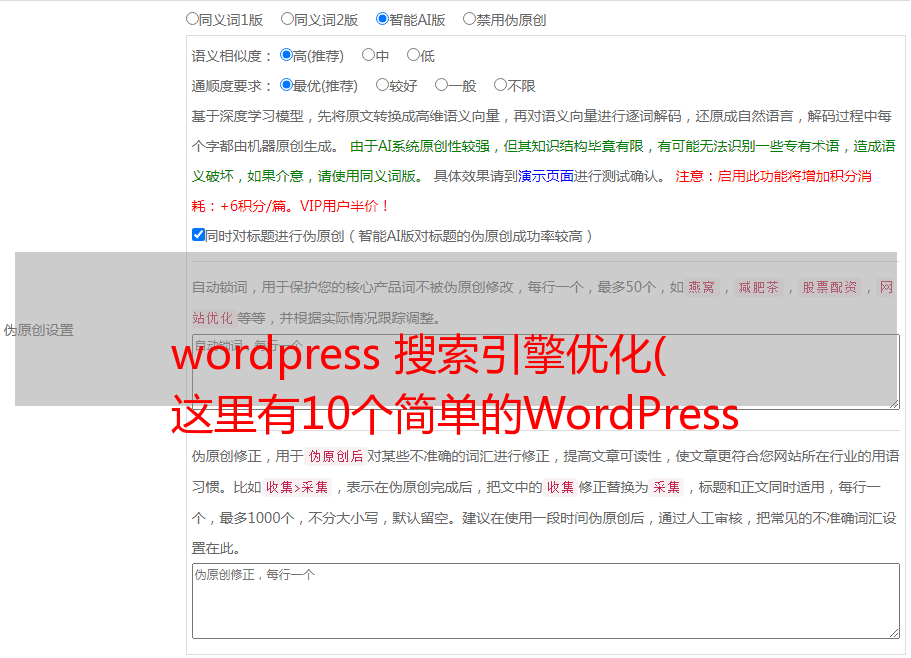Click the 收集>采集 example tag
Screen dimensions: 911x658
pos(297,487)
